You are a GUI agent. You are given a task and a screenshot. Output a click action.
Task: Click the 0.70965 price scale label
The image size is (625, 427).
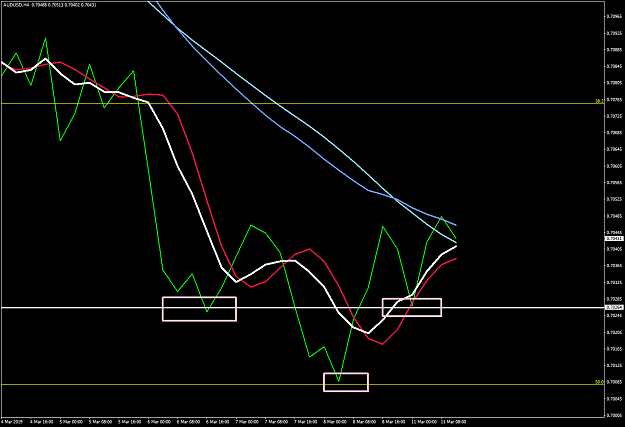[614, 16]
